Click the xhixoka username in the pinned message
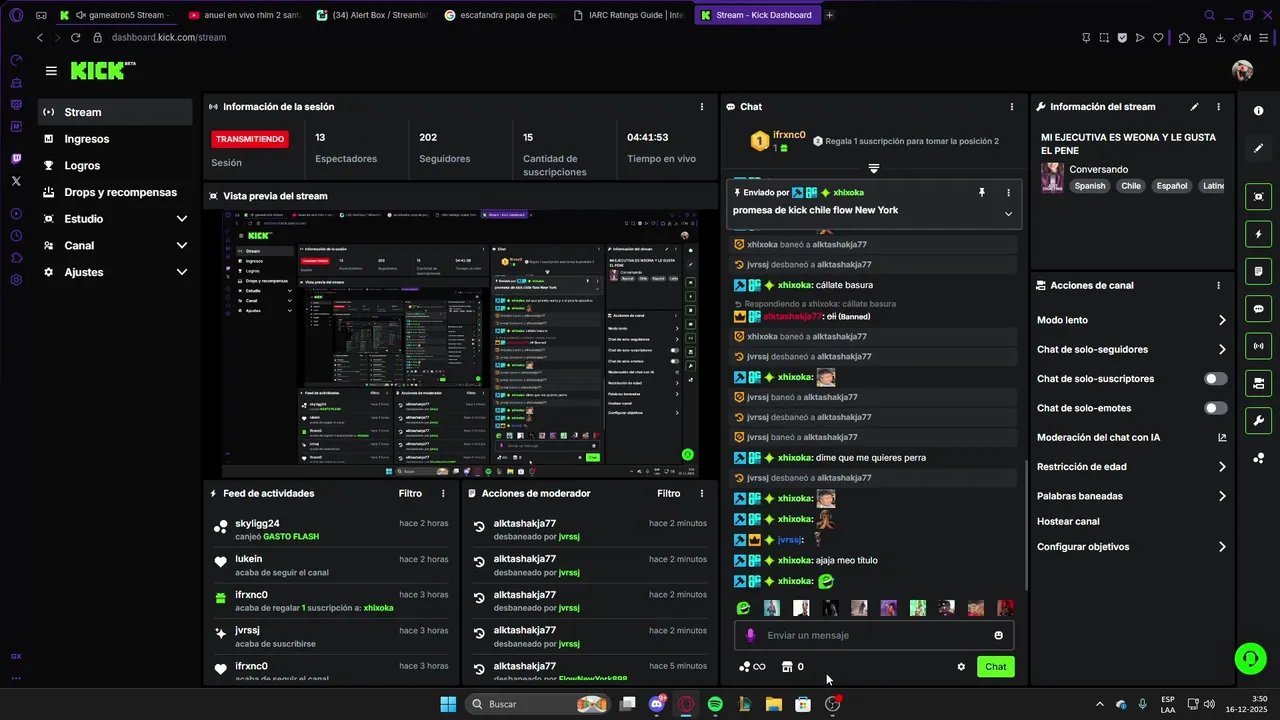This screenshot has width=1280, height=720. (848, 192)
